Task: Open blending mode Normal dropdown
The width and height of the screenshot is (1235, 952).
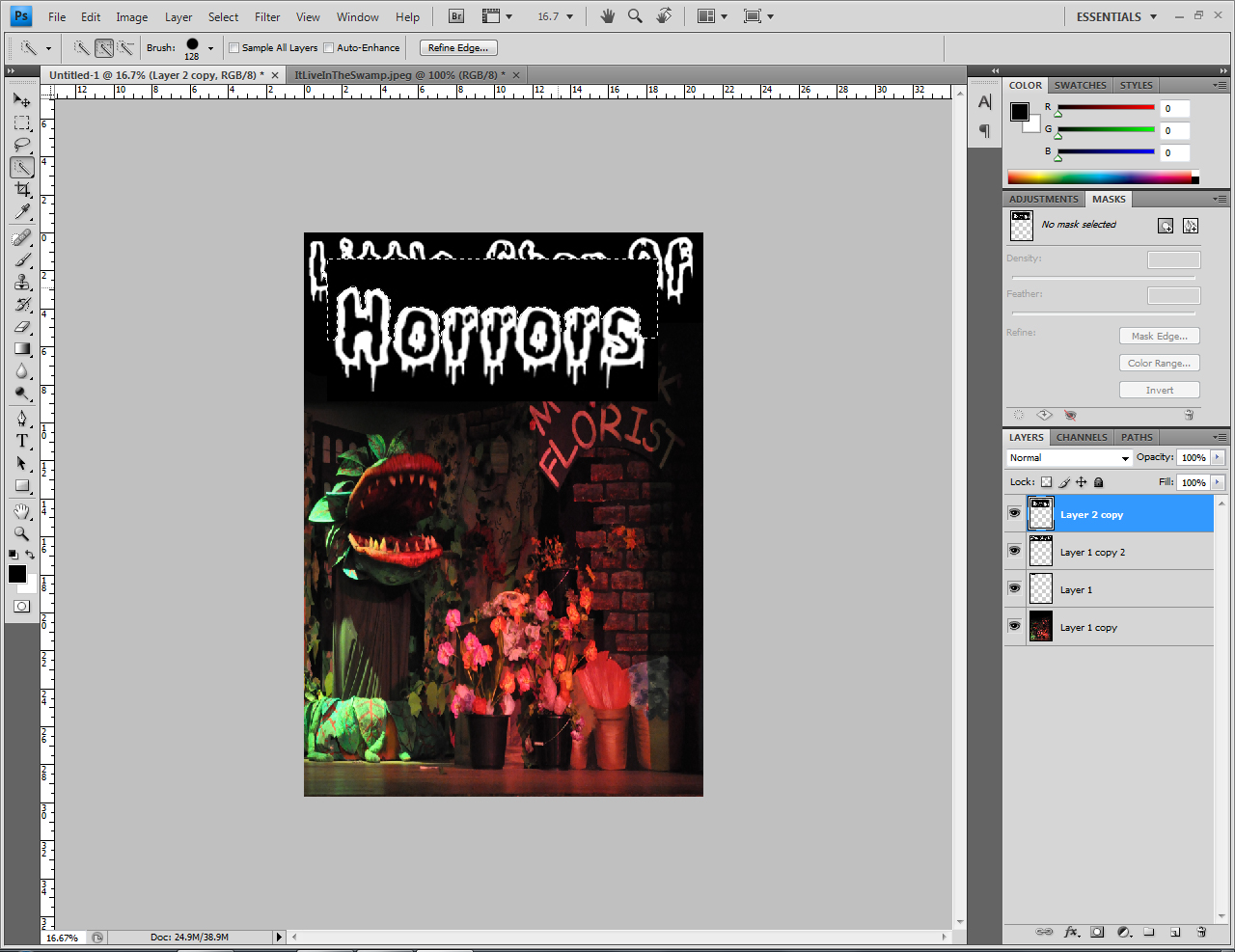Action: point(1069,458)
